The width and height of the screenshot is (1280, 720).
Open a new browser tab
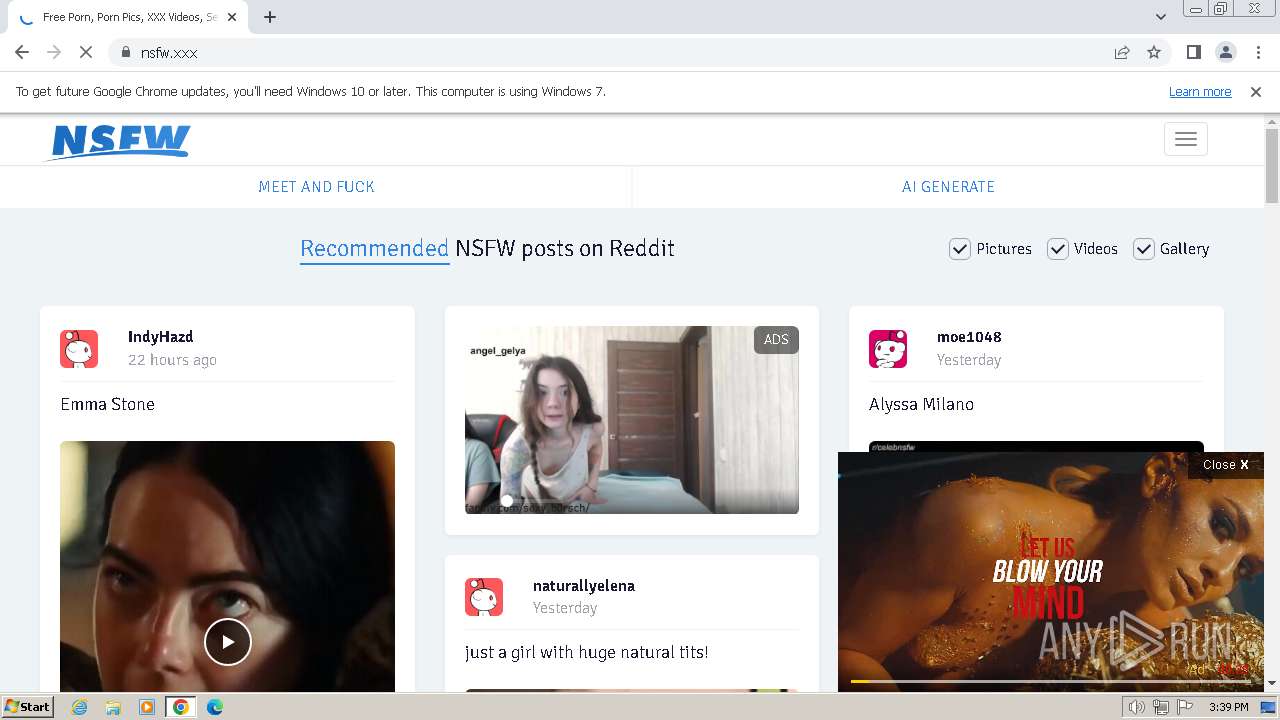[270, 17]
